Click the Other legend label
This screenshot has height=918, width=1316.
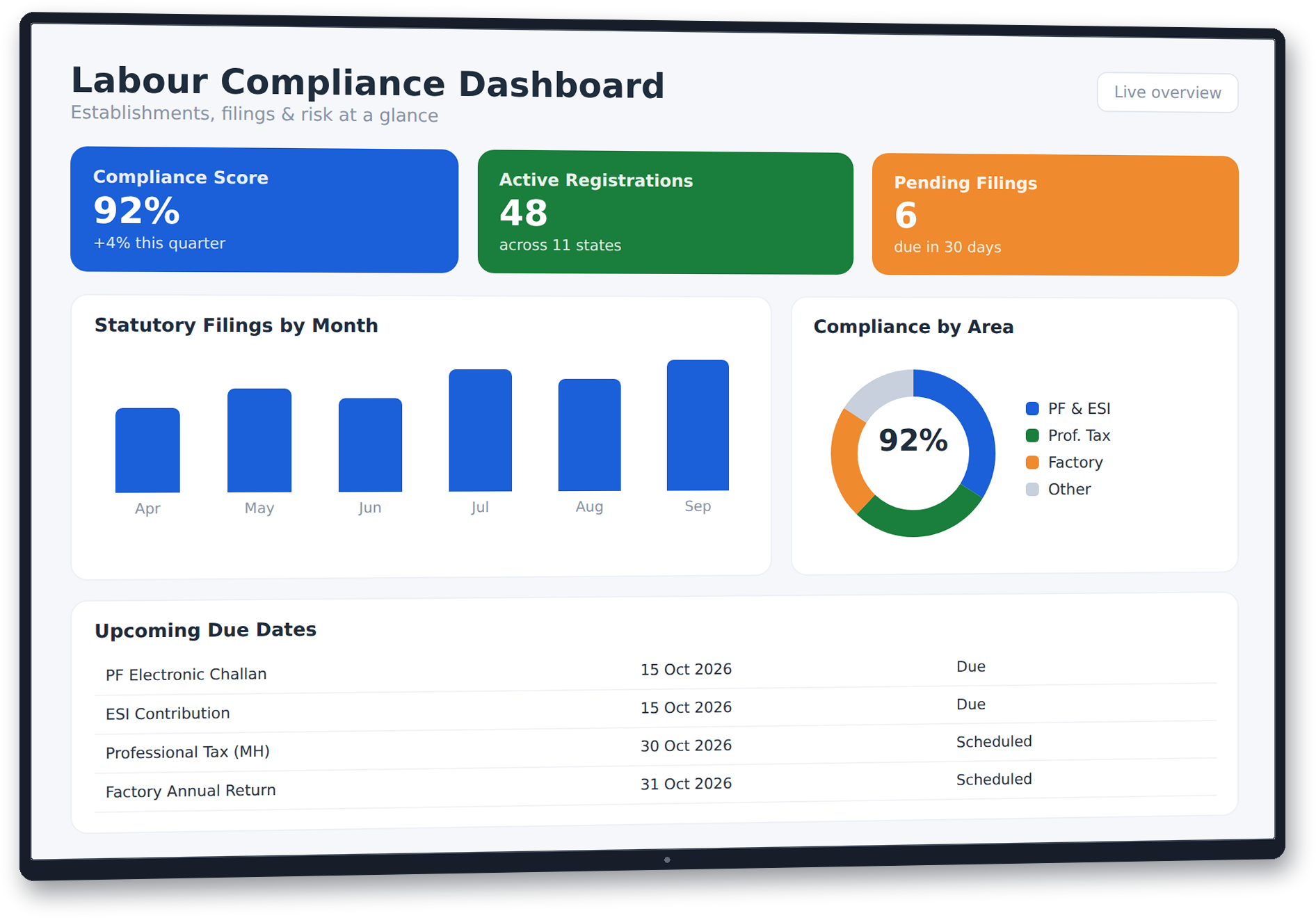(x=1069, y=489)
